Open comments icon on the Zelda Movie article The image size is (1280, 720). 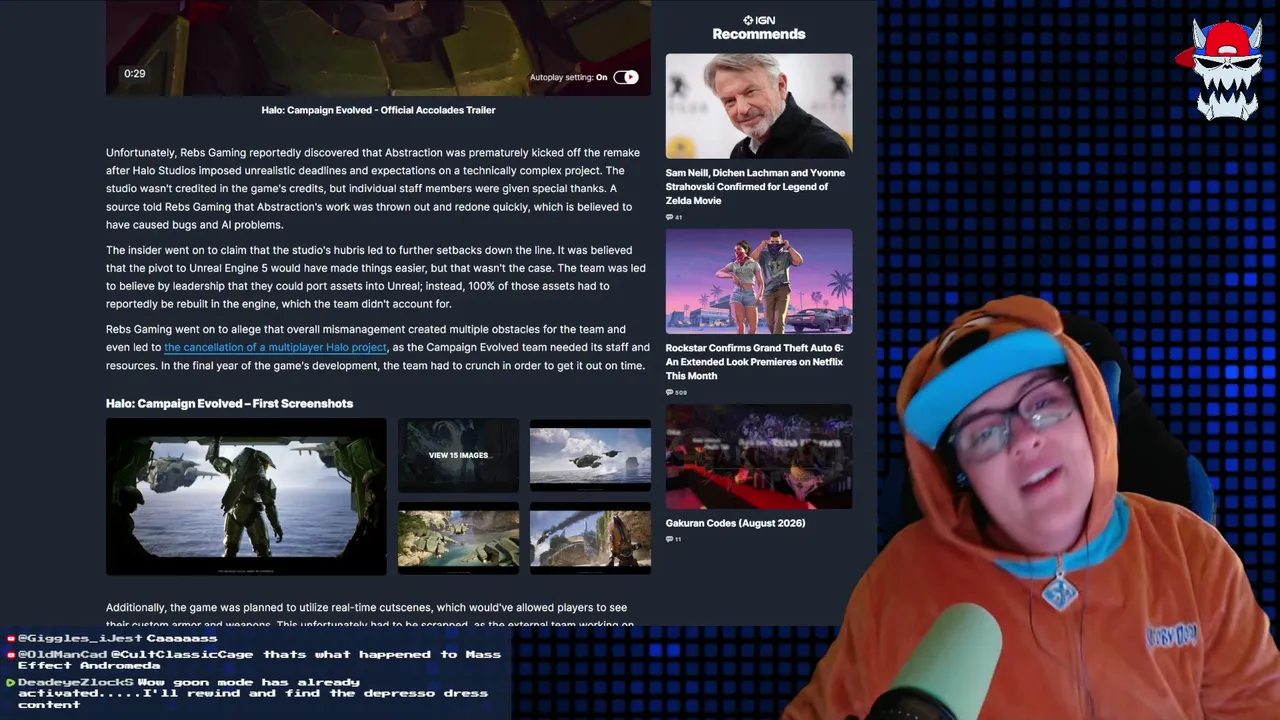click(x=669, y=217)
